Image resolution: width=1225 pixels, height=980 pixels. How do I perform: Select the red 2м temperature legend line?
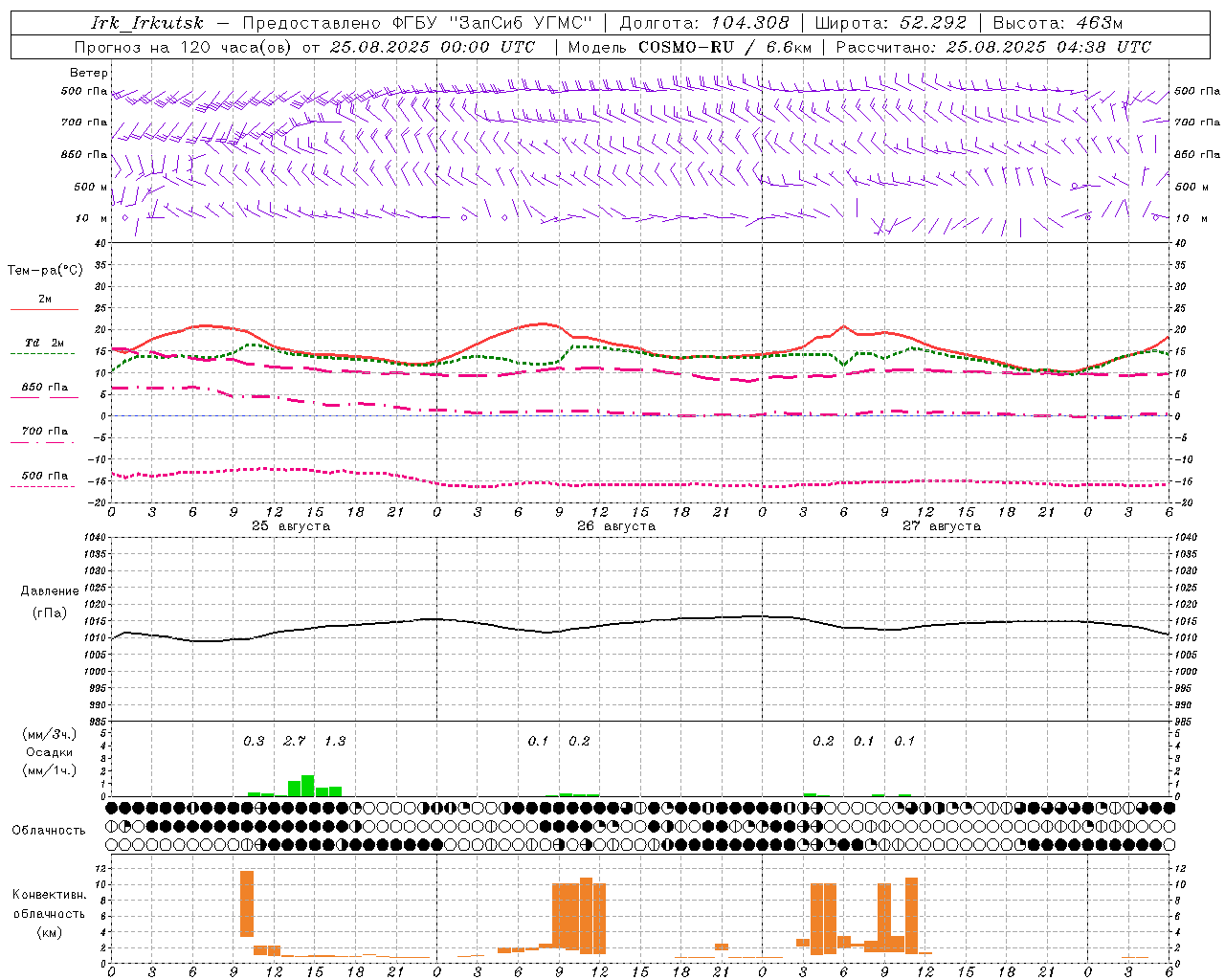point(44,309)
